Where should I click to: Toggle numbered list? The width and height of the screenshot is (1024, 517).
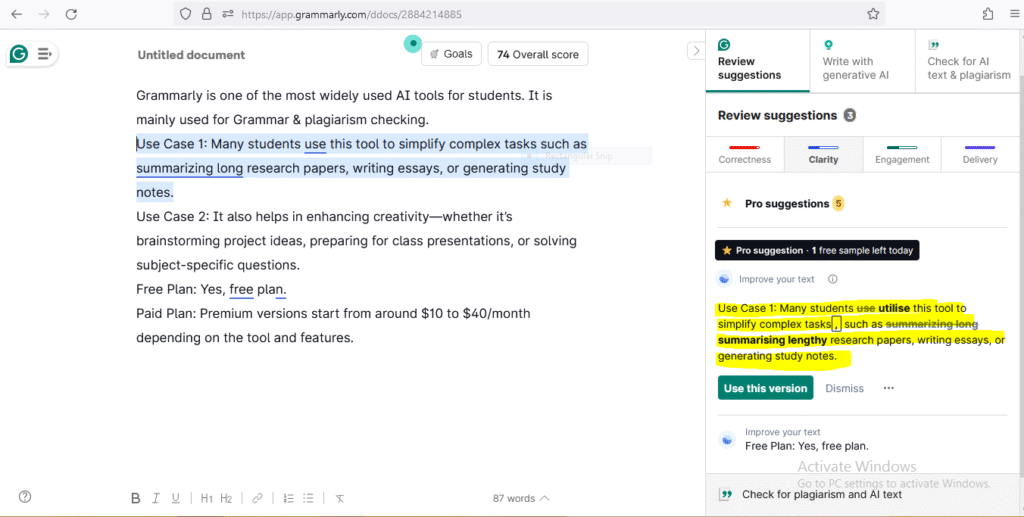[289, 498]
